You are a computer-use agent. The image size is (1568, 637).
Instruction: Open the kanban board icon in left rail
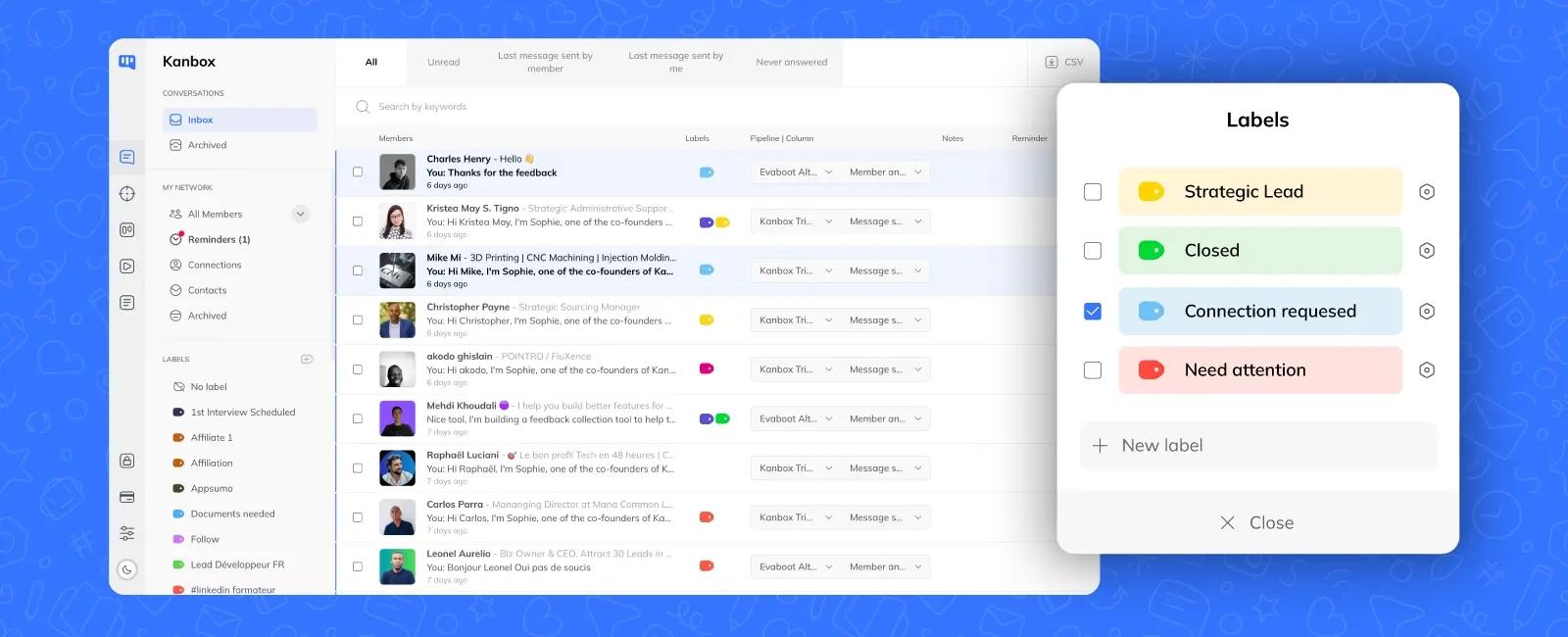click(x=127, y=229)
